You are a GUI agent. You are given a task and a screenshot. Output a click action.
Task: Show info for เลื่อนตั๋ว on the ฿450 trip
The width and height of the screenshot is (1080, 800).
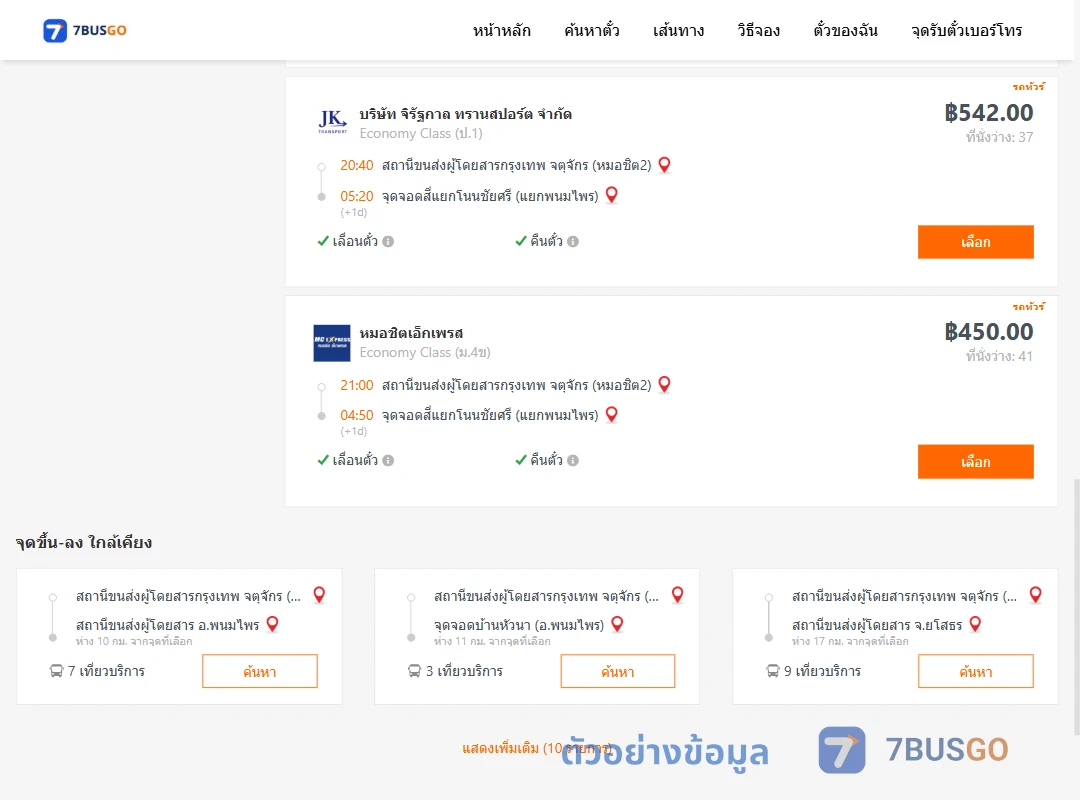(388, 460)
